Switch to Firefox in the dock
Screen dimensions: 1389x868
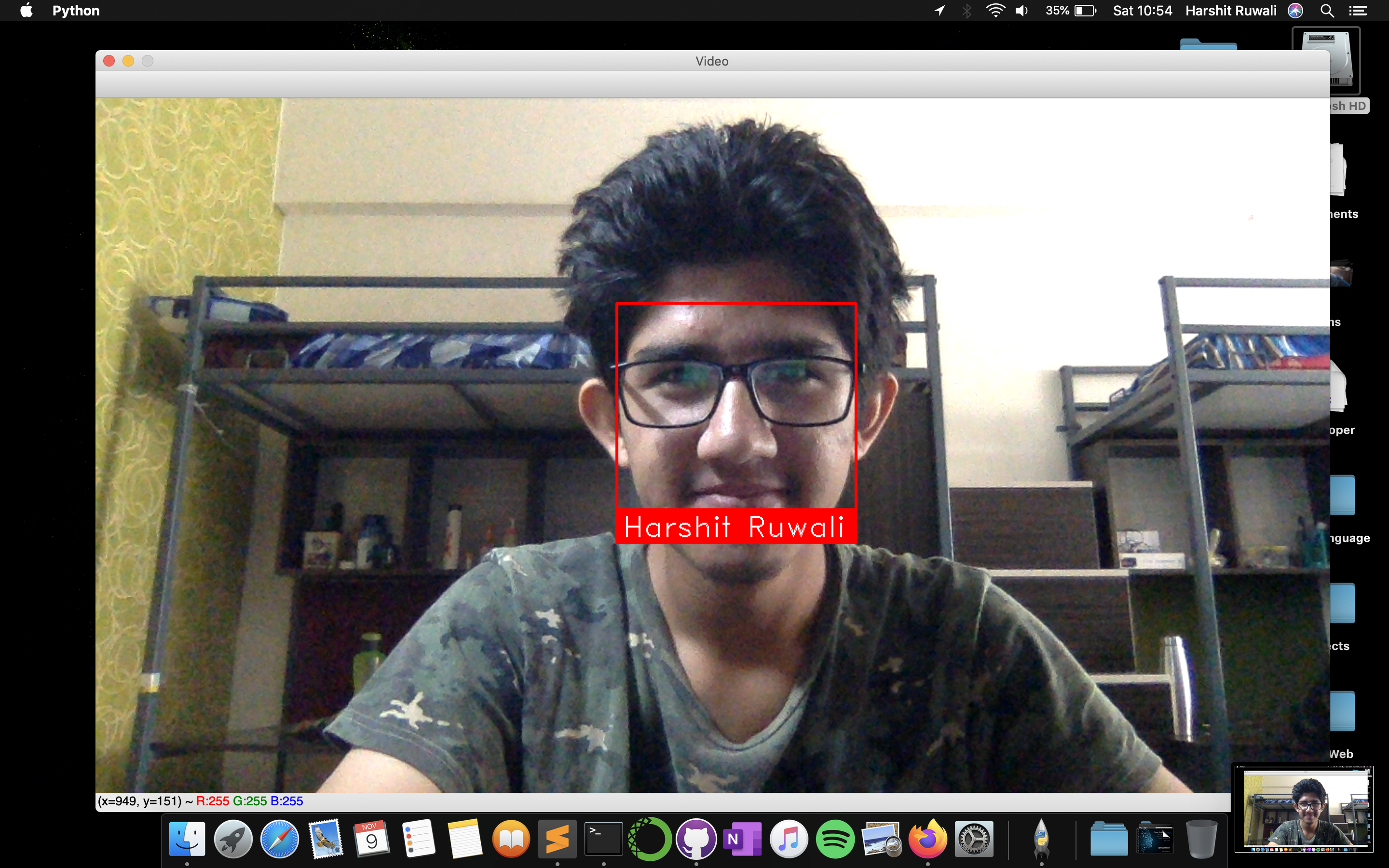(x=927, y=839)
